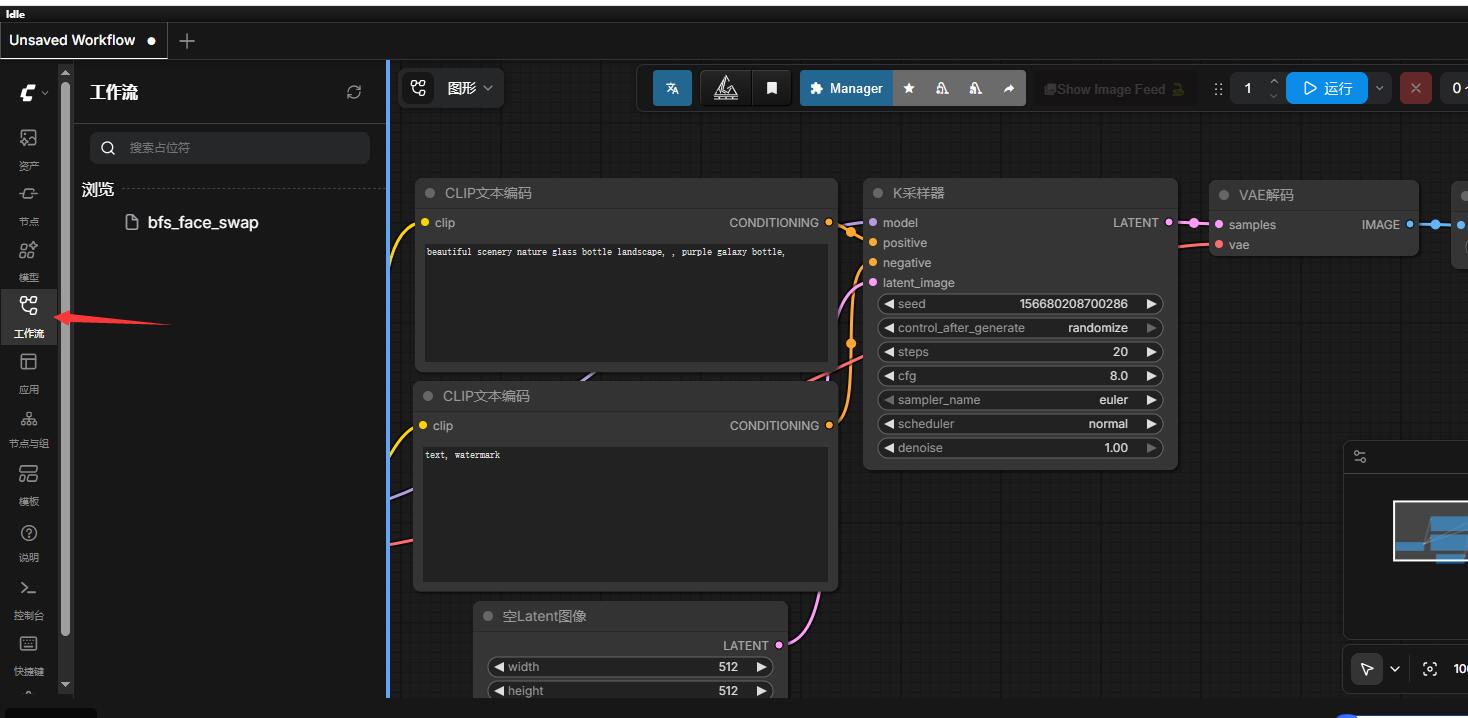This screenshot has height=718, width=1468.
Task: Open the 控制台 console sidebar icon
Action: (x=29, y=598)
